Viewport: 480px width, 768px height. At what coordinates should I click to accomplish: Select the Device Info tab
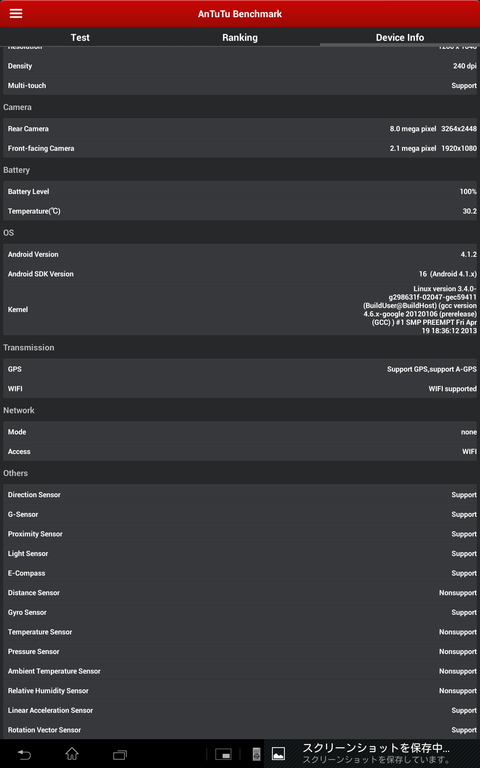click(x=400, y=37)
